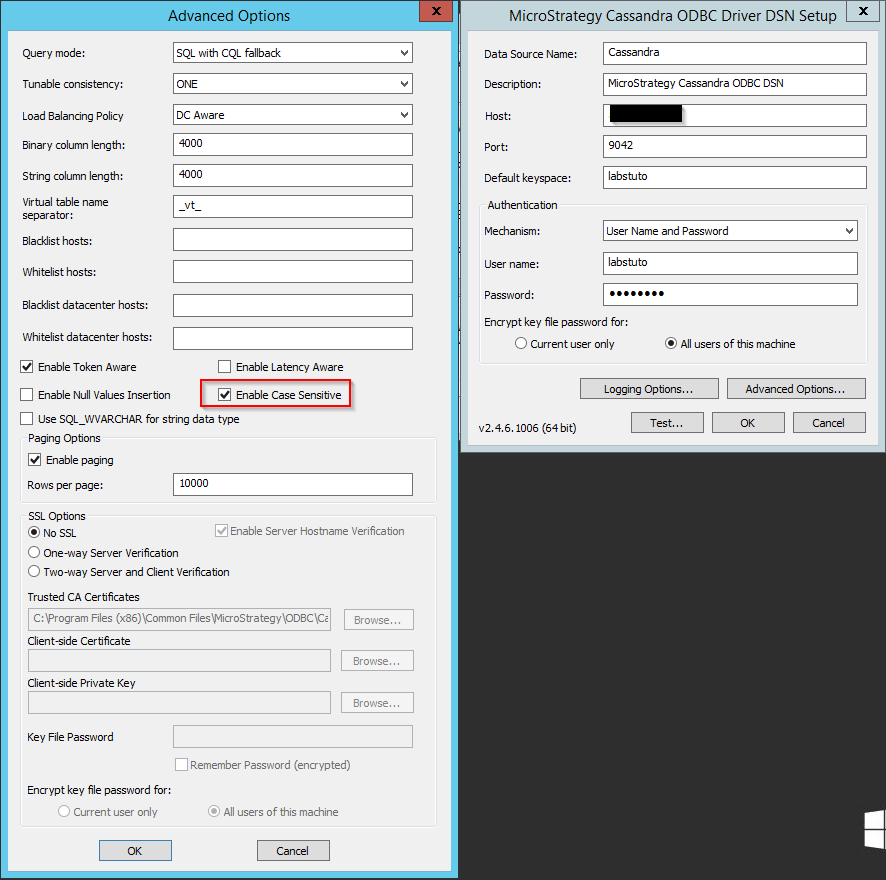Toggle Enable Token Aware checkbox
This screenshot has height=880, width=886.
(x=28, y=367)
